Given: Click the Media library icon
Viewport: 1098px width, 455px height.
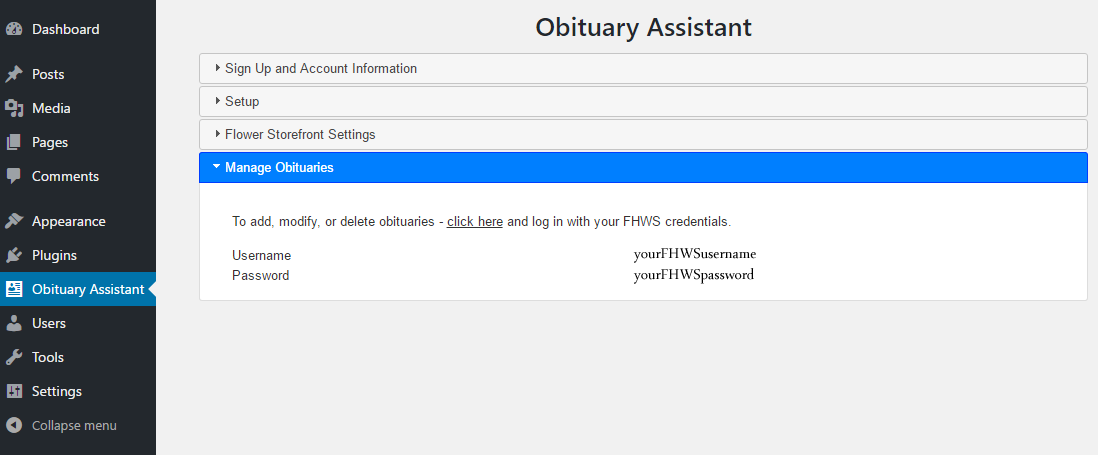Looking at the screenshot, I should tap(14, 108).
